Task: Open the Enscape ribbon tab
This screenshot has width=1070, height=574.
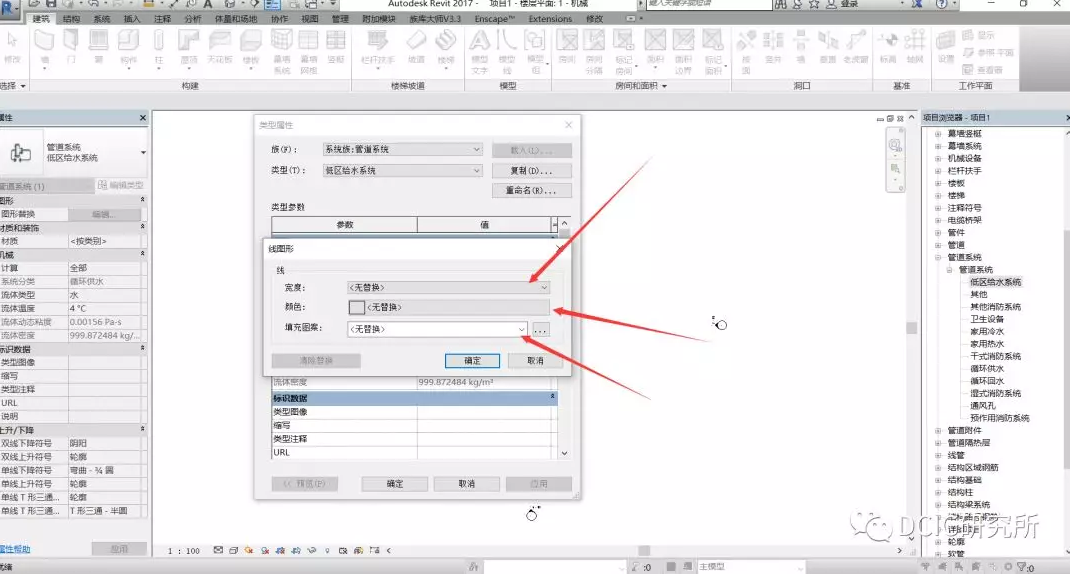Action: 495,19
